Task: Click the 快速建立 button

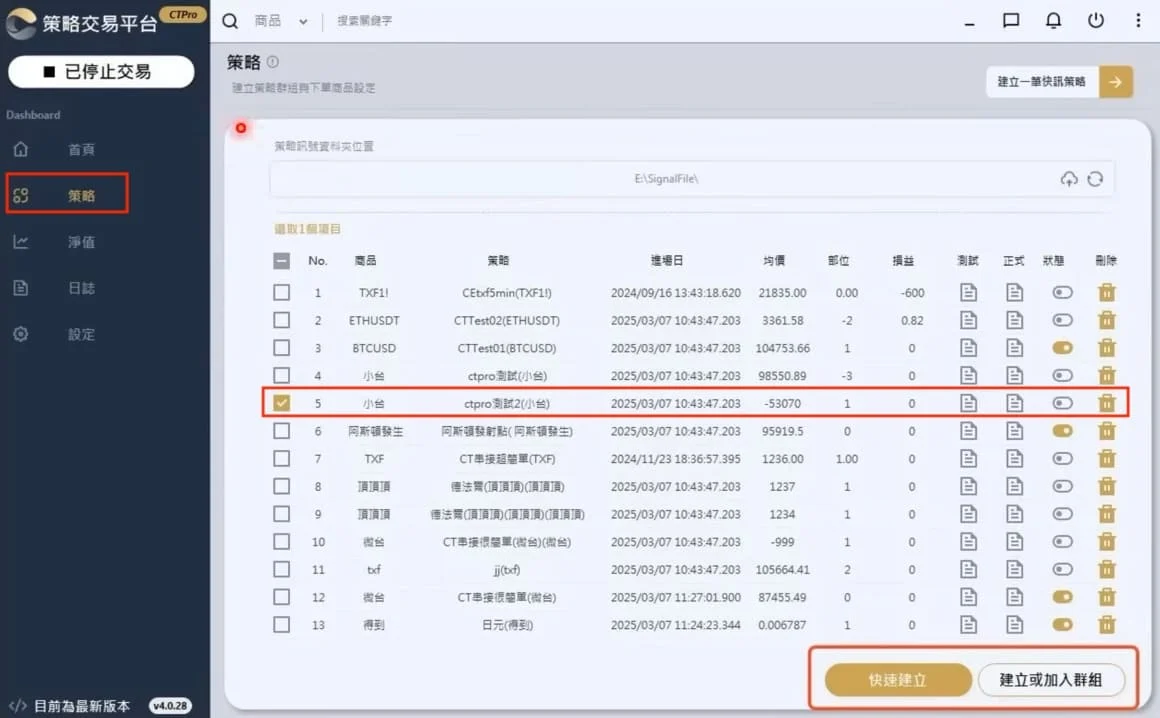Action: [x=897, y=679]
